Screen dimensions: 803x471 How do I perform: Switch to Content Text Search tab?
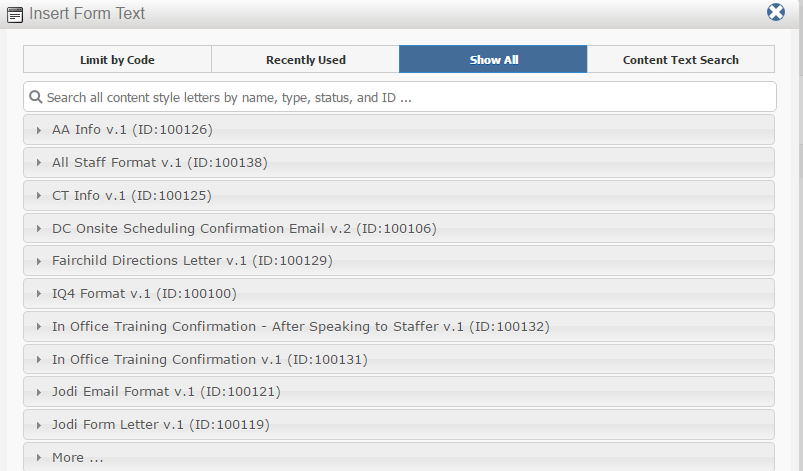pos(681,59)
